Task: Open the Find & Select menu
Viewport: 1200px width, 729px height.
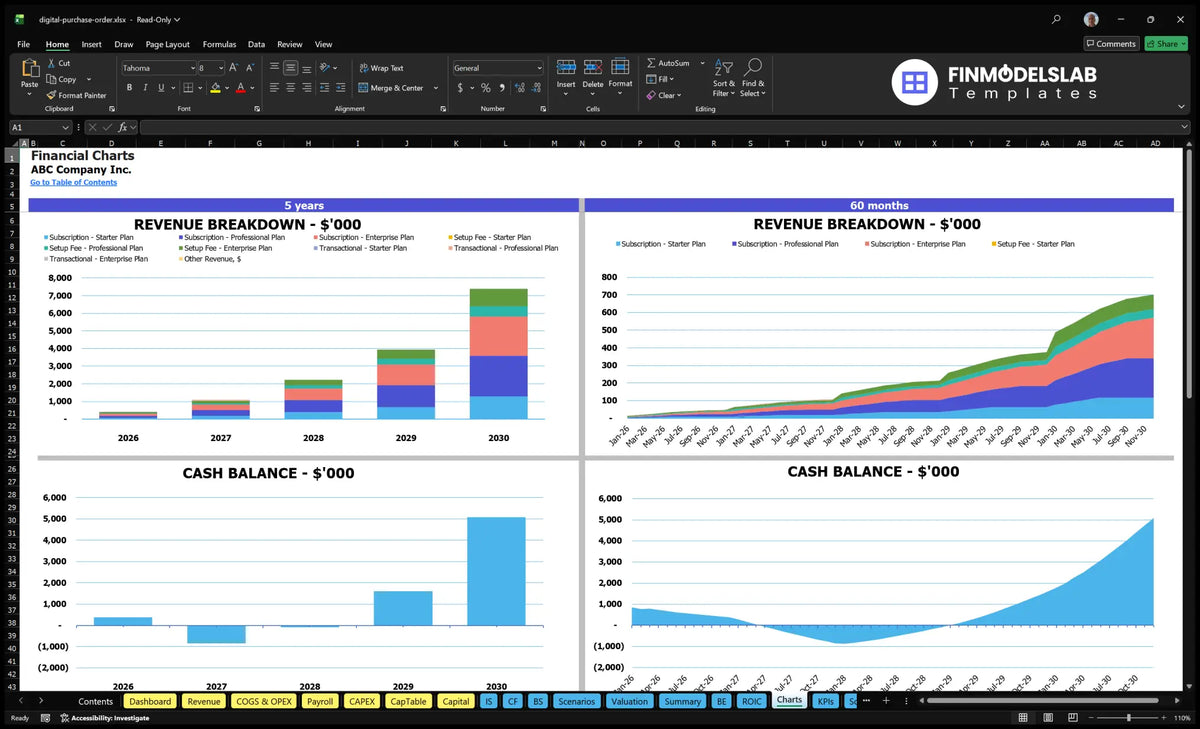Action: [754, 78]
